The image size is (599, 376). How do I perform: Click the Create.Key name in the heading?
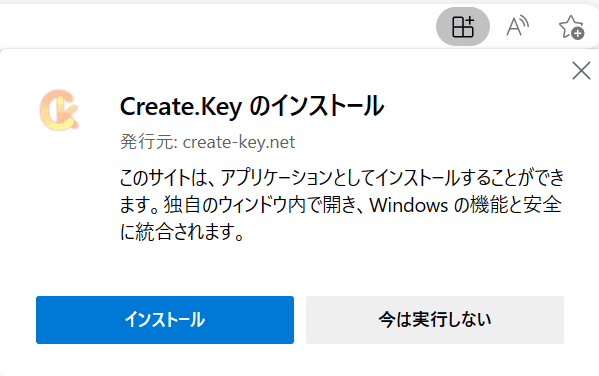[x=181, y=107]
